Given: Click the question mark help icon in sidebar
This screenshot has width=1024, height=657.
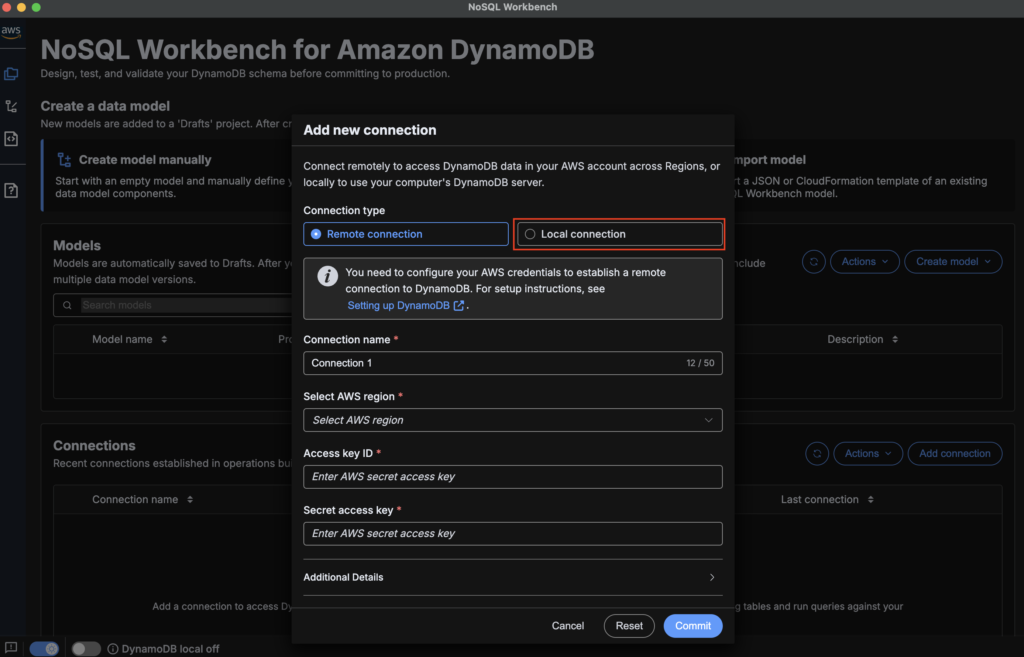Looking at the screenshot, I should tap(11, 190).
